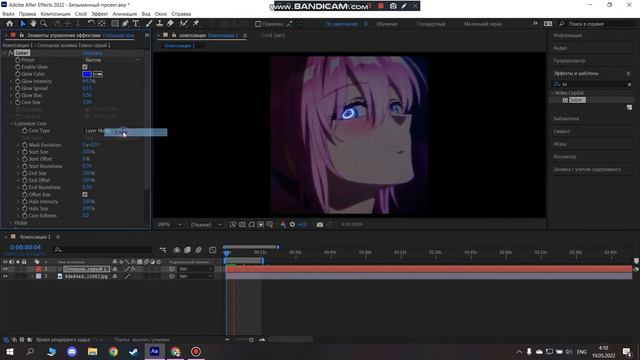640x360 pixels.
Task: Click the current time 0:00:00:04 field
Action: point(25,247)
